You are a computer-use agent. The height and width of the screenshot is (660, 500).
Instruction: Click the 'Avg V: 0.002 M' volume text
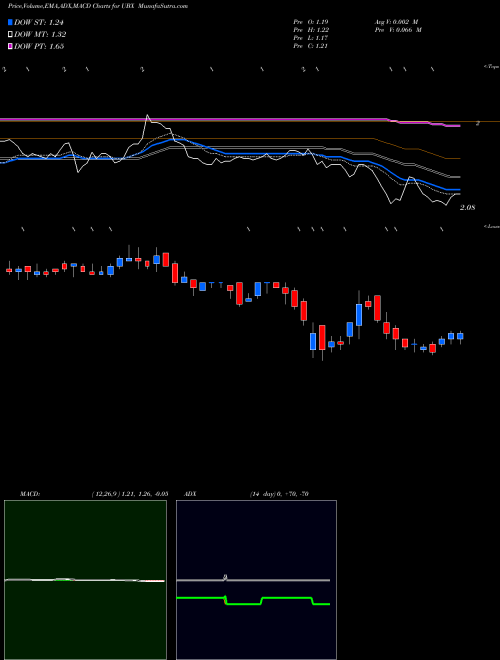[396, 22]
